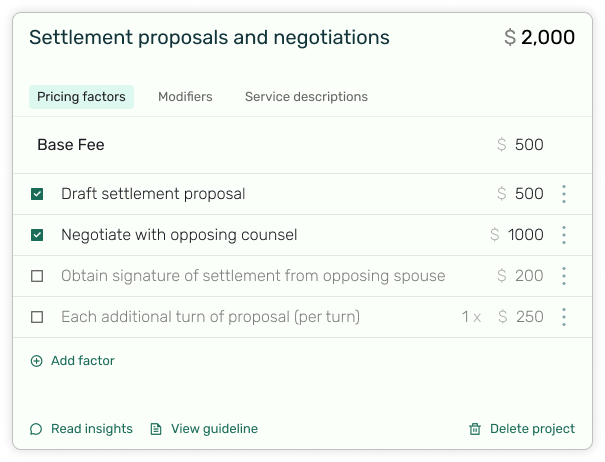Open the View guideline link
Screen dimensions: 605x462
215,429
